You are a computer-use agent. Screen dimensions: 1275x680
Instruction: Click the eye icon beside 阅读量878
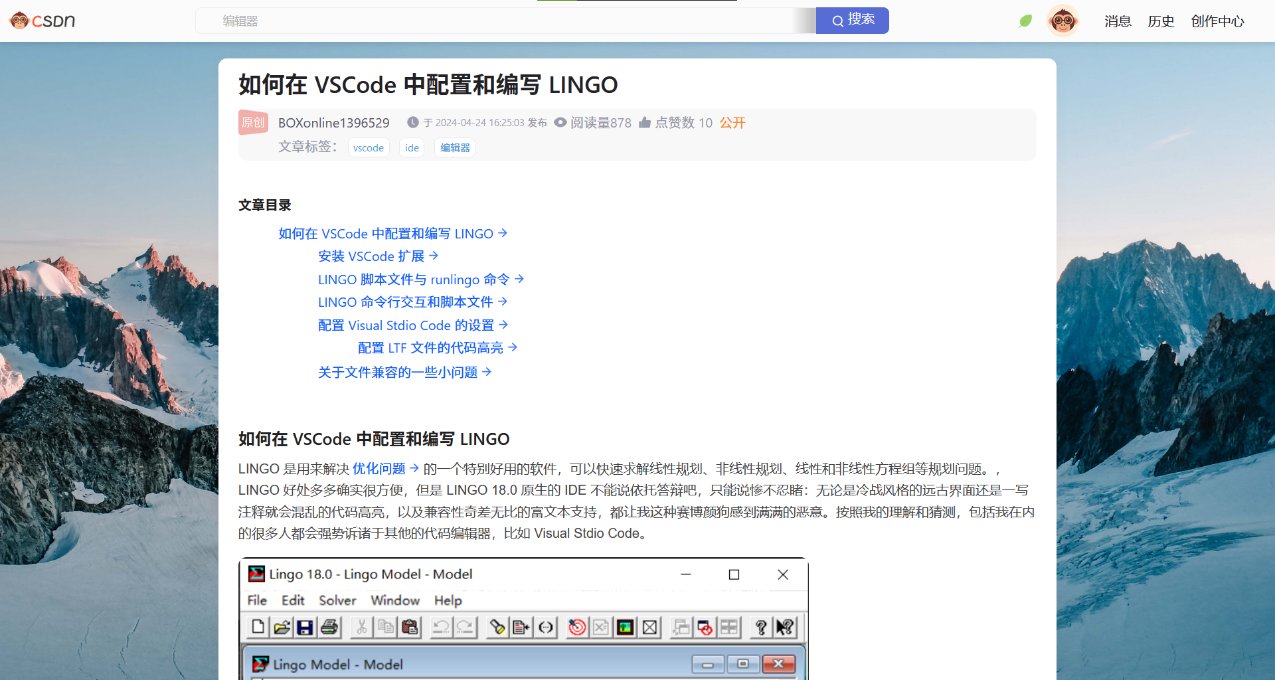tap(560, 123)
